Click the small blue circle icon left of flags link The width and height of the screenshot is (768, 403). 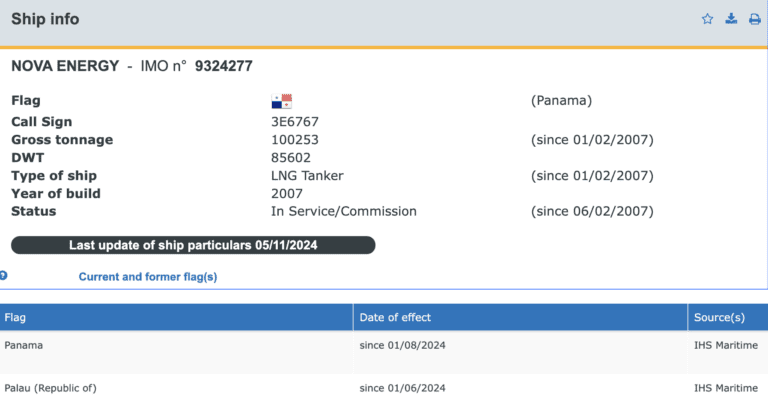[4, 275]
